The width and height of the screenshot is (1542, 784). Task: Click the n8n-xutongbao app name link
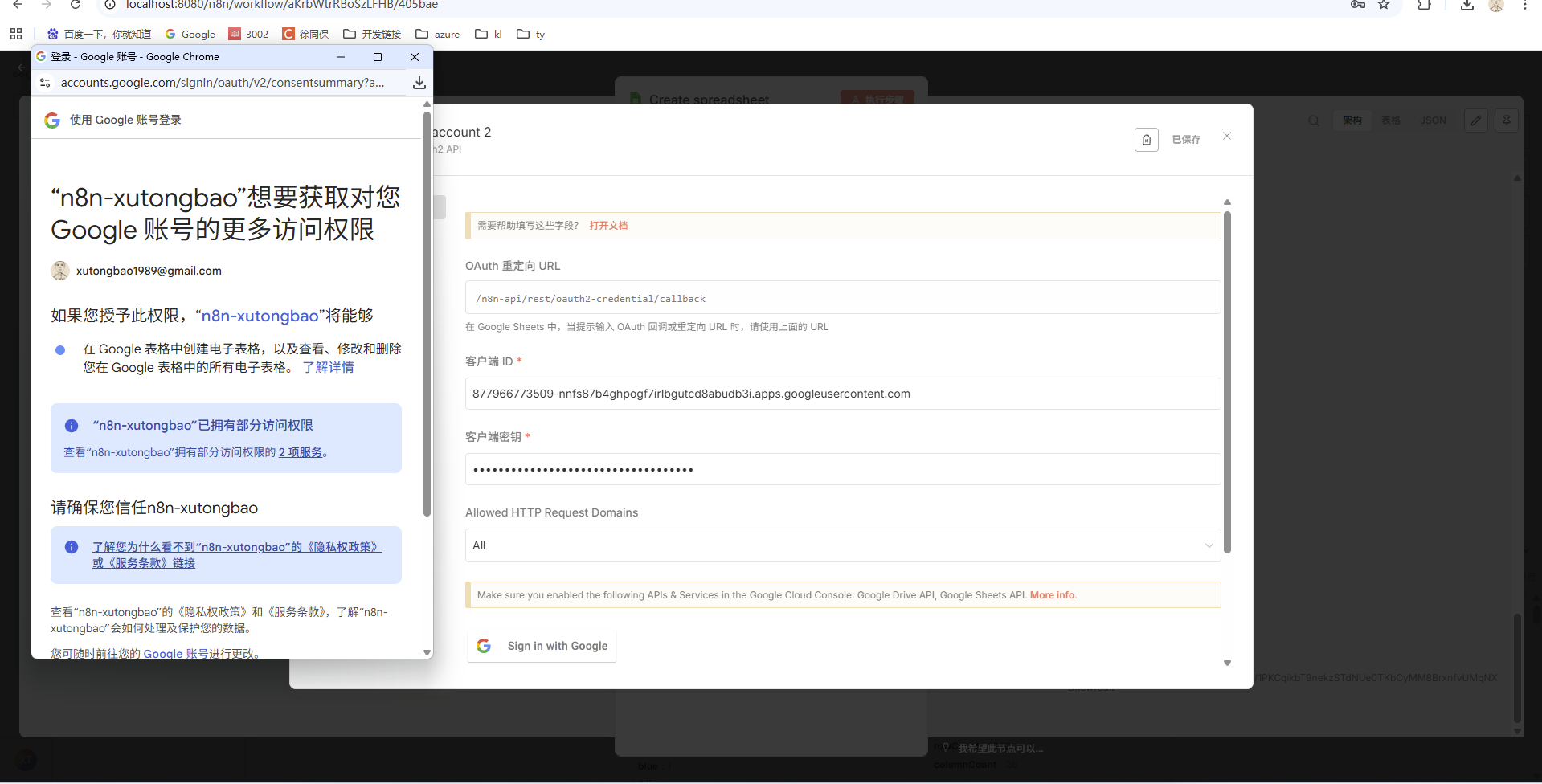pyautogui.click(x=260, y=316)
